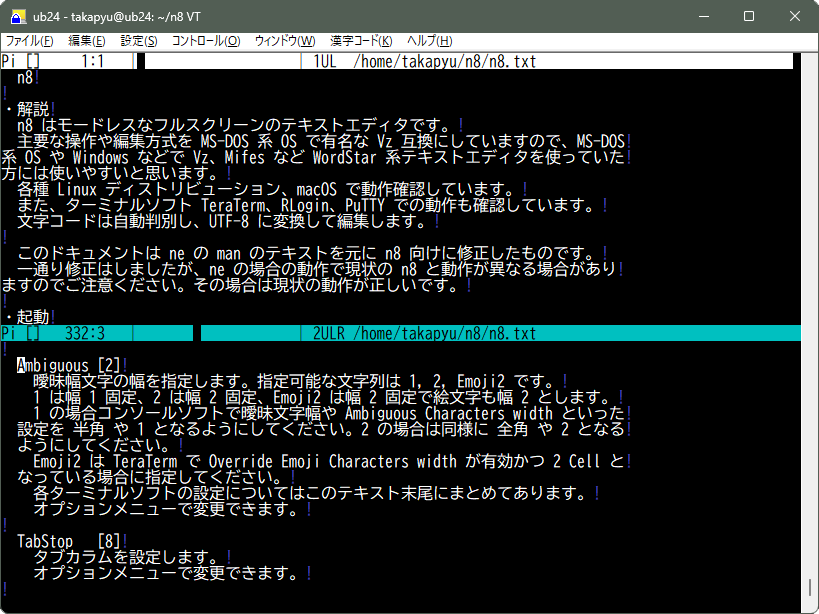Click the line mentioning Ambiguous Characters width
819x614 pixels.
click(332, 414)
